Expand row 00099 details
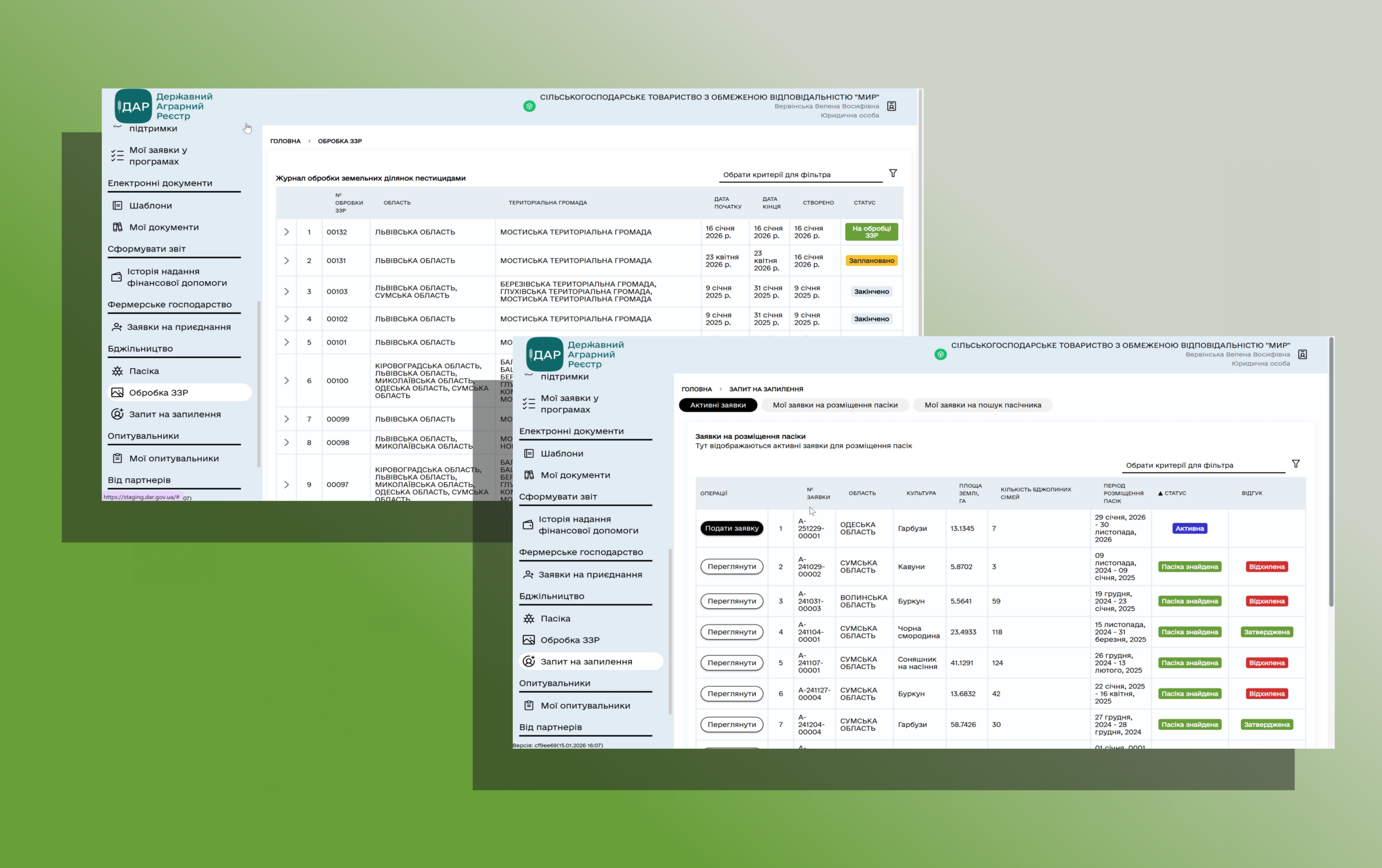This screenshot has height=868, width=1382. (x=286, y=419)
